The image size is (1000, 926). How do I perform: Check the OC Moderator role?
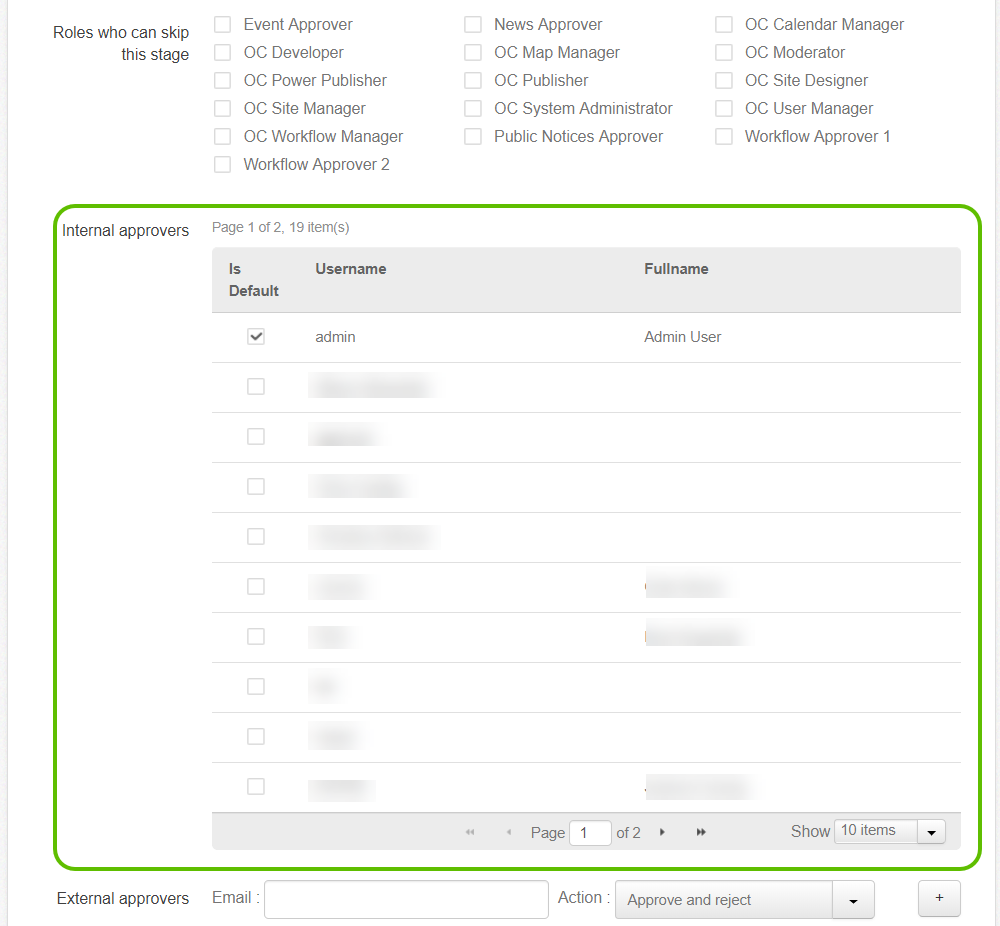(x=724, y=52)
